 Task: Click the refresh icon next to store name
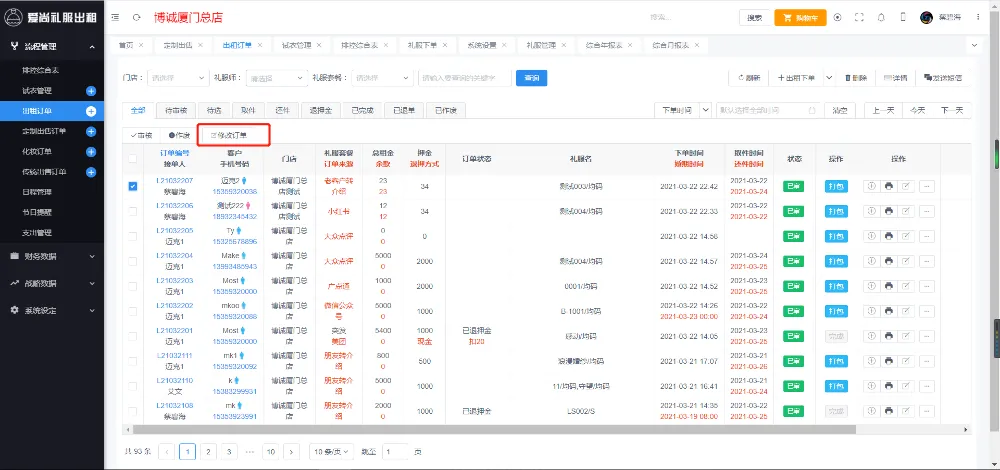[137, 18]
